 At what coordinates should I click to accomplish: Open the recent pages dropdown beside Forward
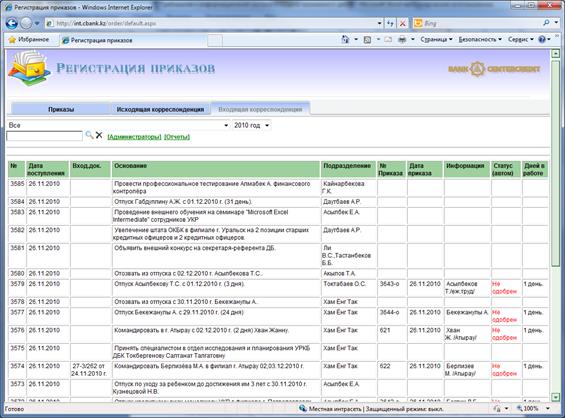click(37, 24)
